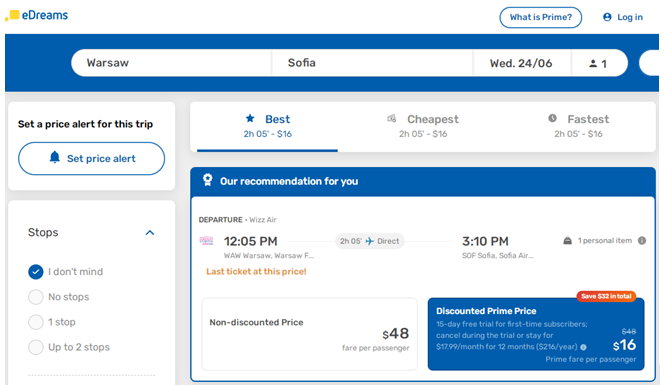Choose the Non-discounted Price $48 option

coord(310,334)
